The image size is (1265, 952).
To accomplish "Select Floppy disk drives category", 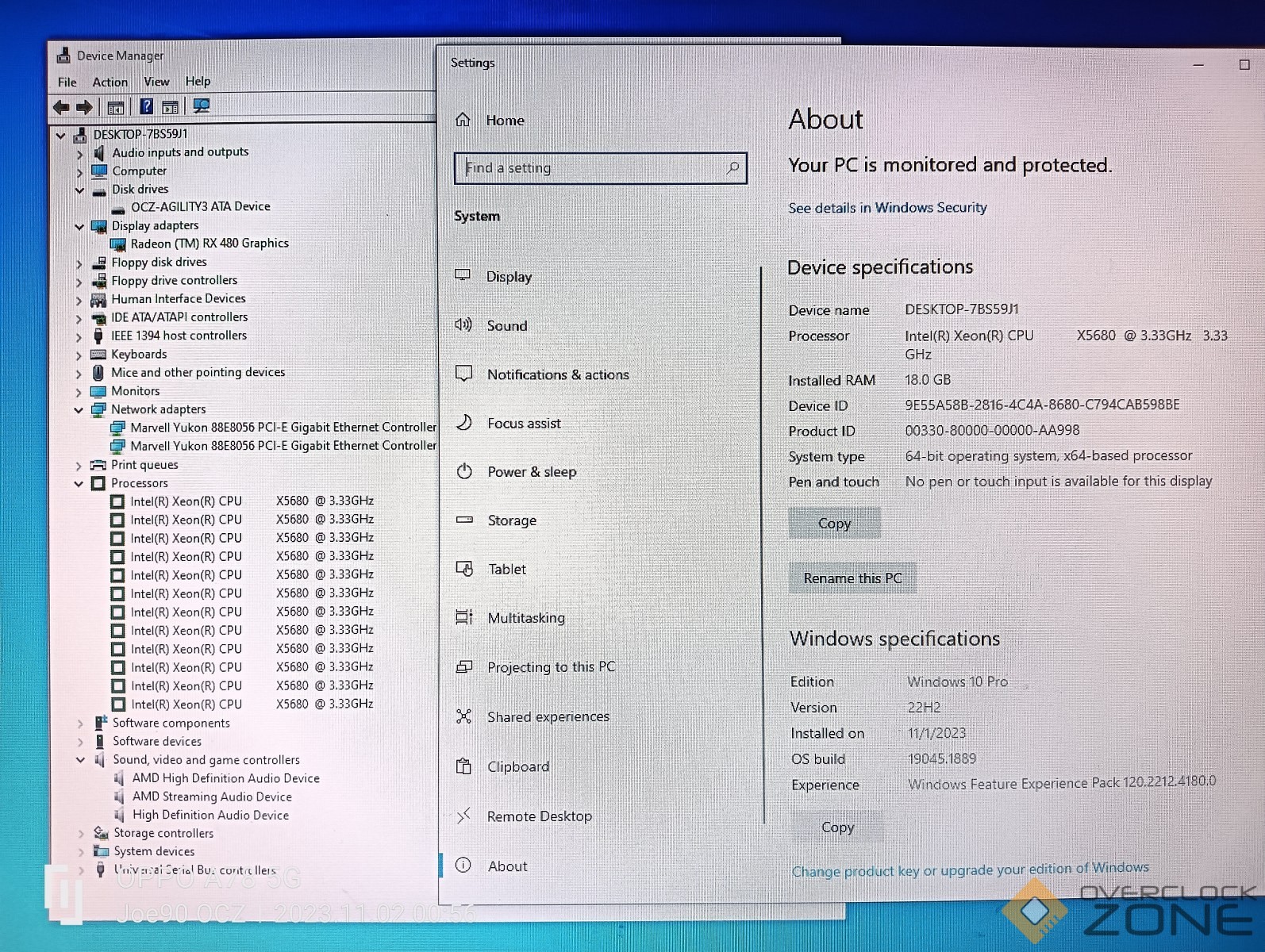I will tap(159, 263).
